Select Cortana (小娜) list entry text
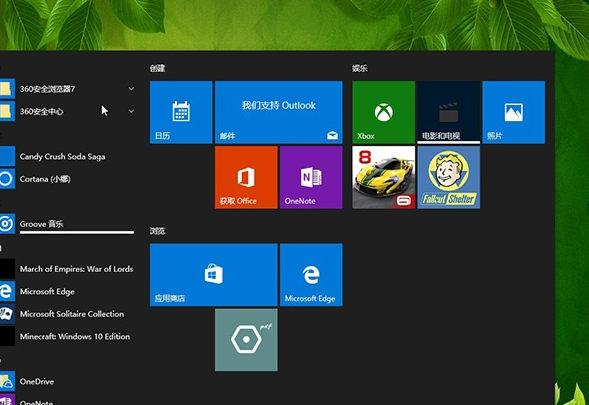The height and width of the screenshot is (405, 589). (45, 179)
